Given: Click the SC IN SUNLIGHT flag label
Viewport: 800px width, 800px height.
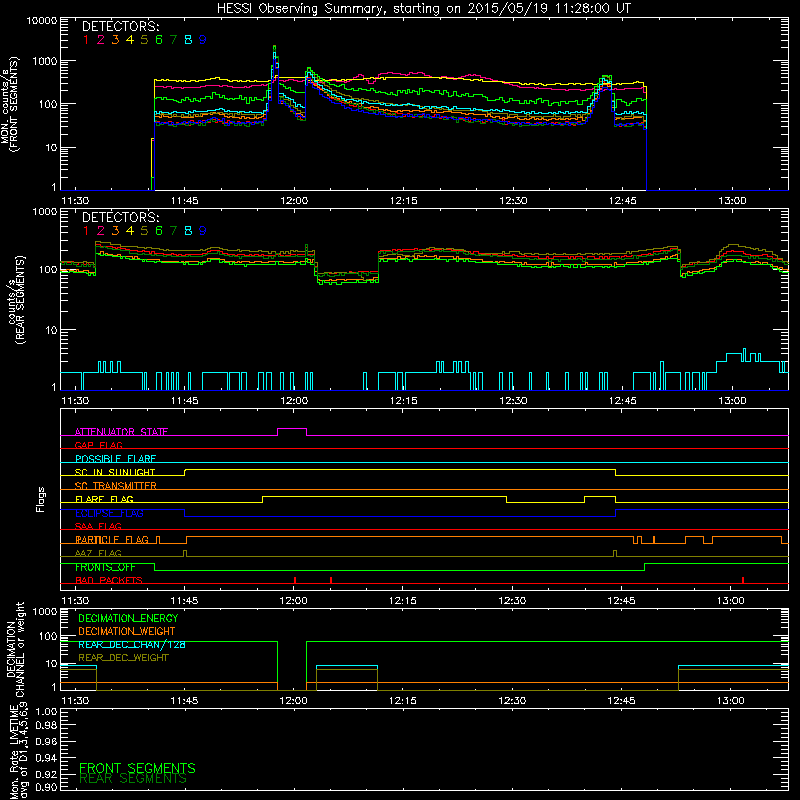Looking at the screenshot, I should 115,472.
